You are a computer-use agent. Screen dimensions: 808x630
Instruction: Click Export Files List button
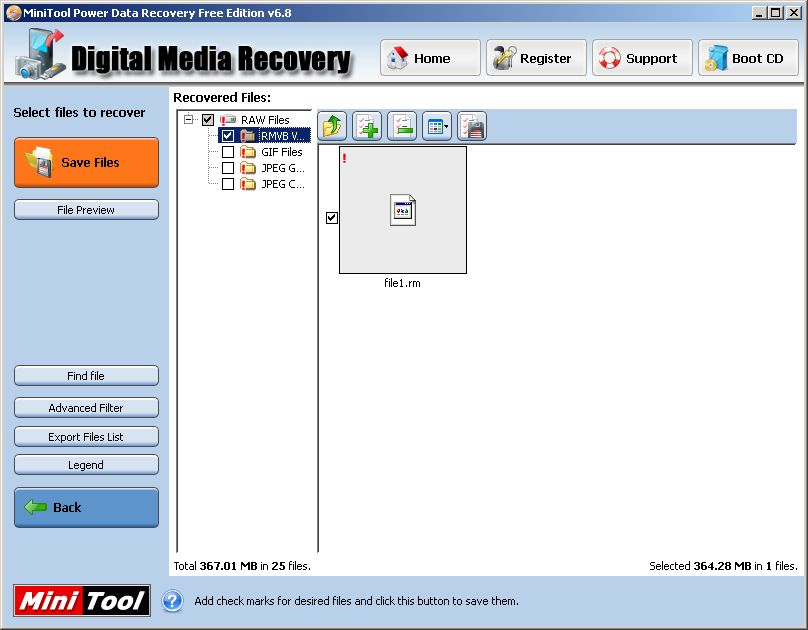point(86,437)
